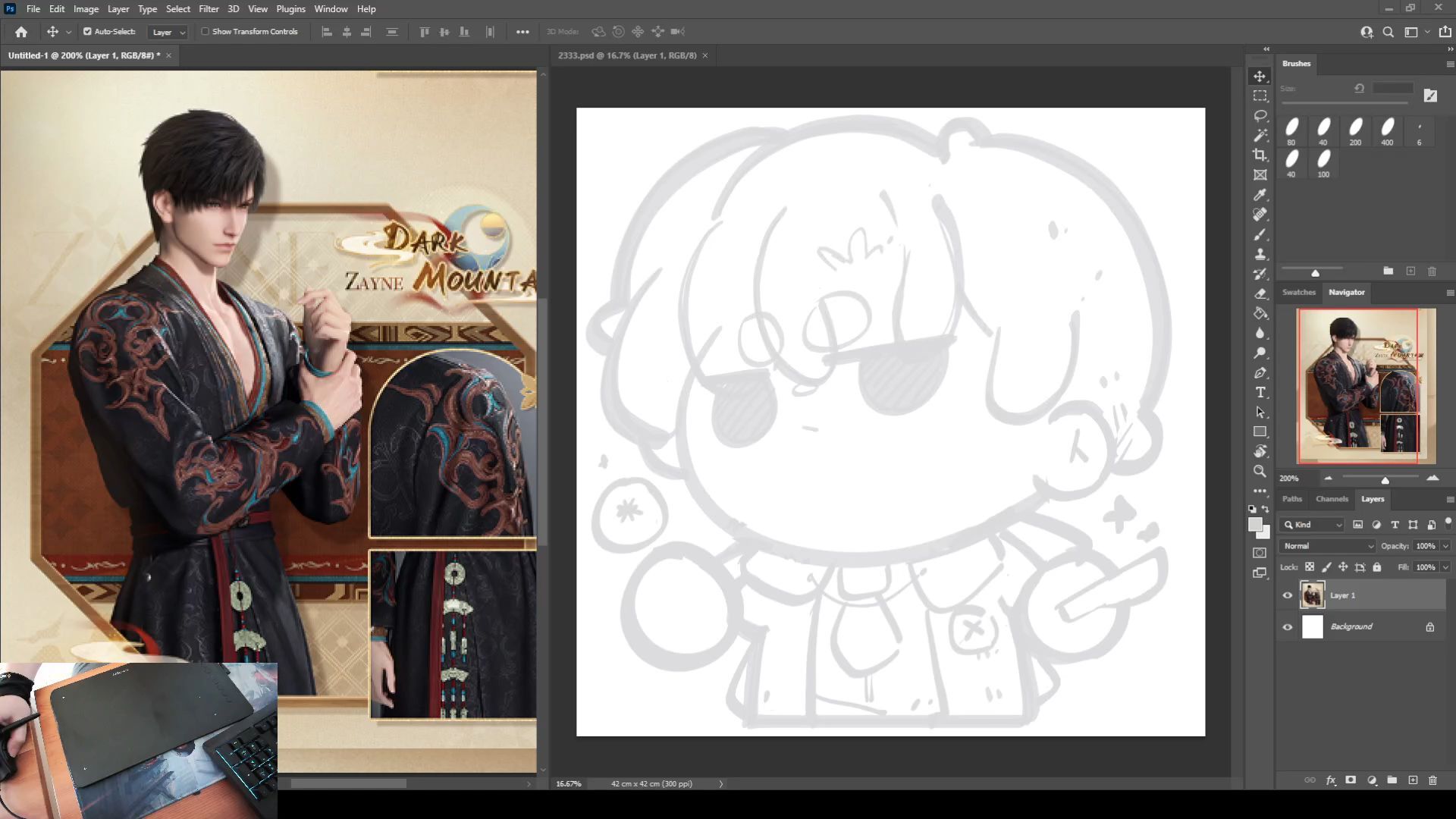Click the Navigator zoom slider handle
Image resolution: width=1456 pixels, height=819 pixels.
pos(1385,480)
